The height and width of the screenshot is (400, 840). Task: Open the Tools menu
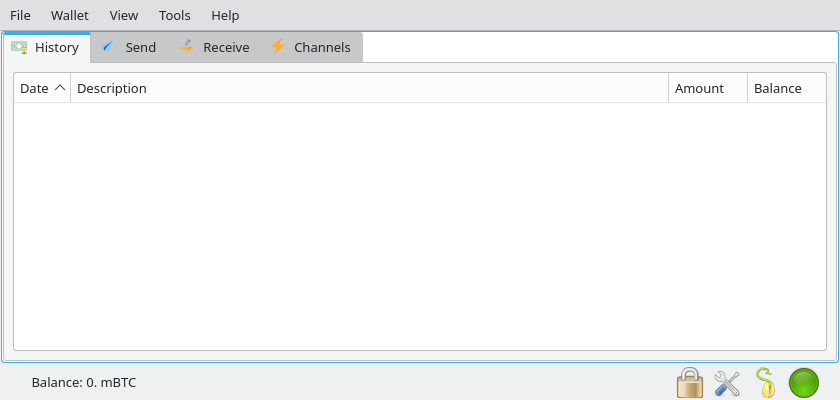(x=175, y=15)
